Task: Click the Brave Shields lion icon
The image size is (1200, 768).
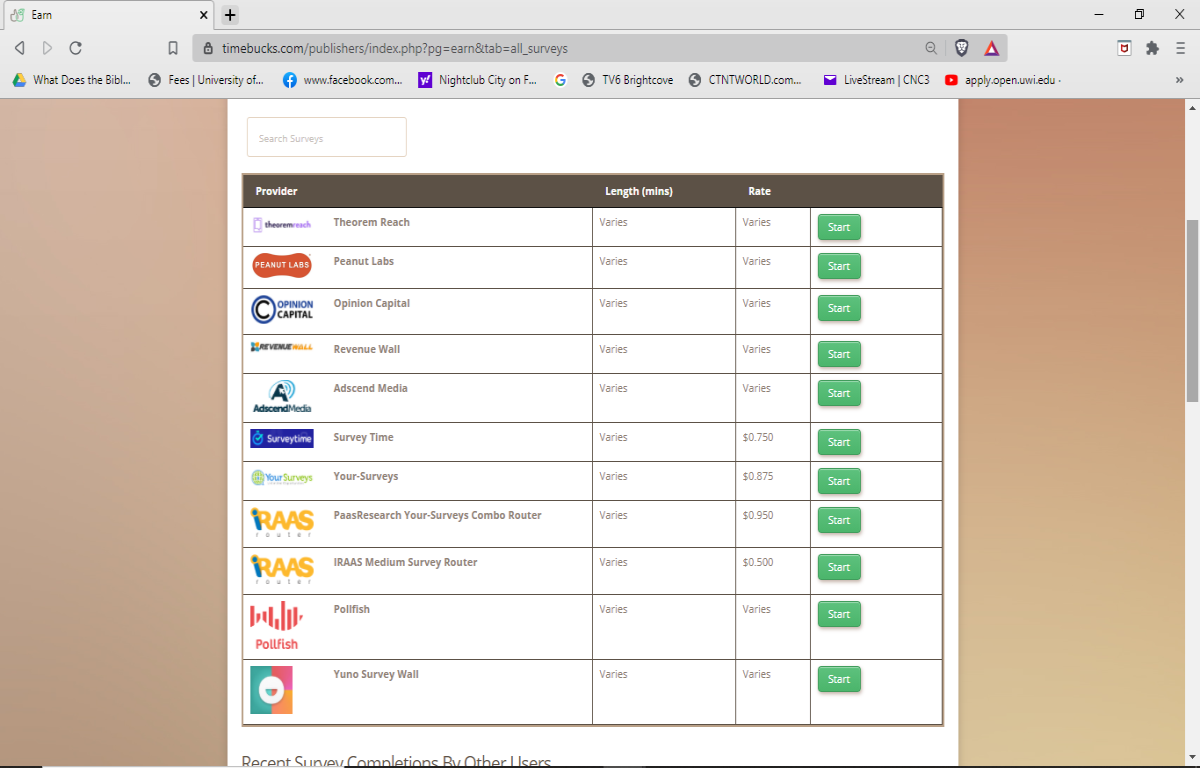Action: point(961,48)
